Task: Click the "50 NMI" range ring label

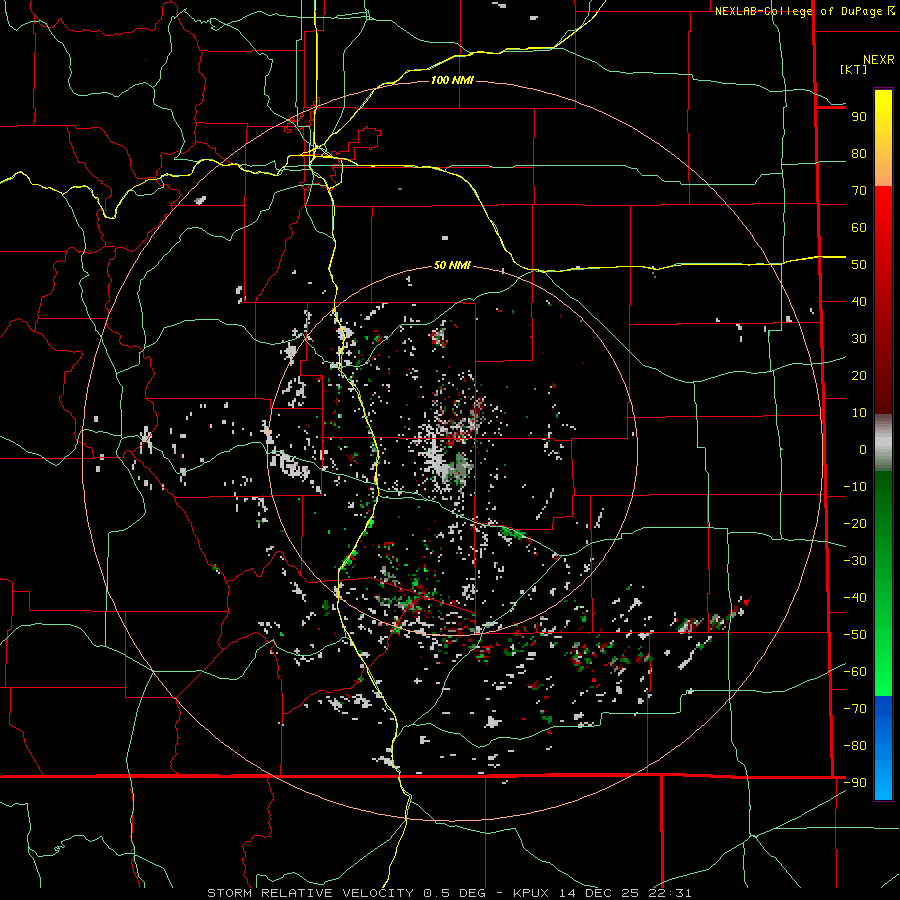Action: [452, 265]
